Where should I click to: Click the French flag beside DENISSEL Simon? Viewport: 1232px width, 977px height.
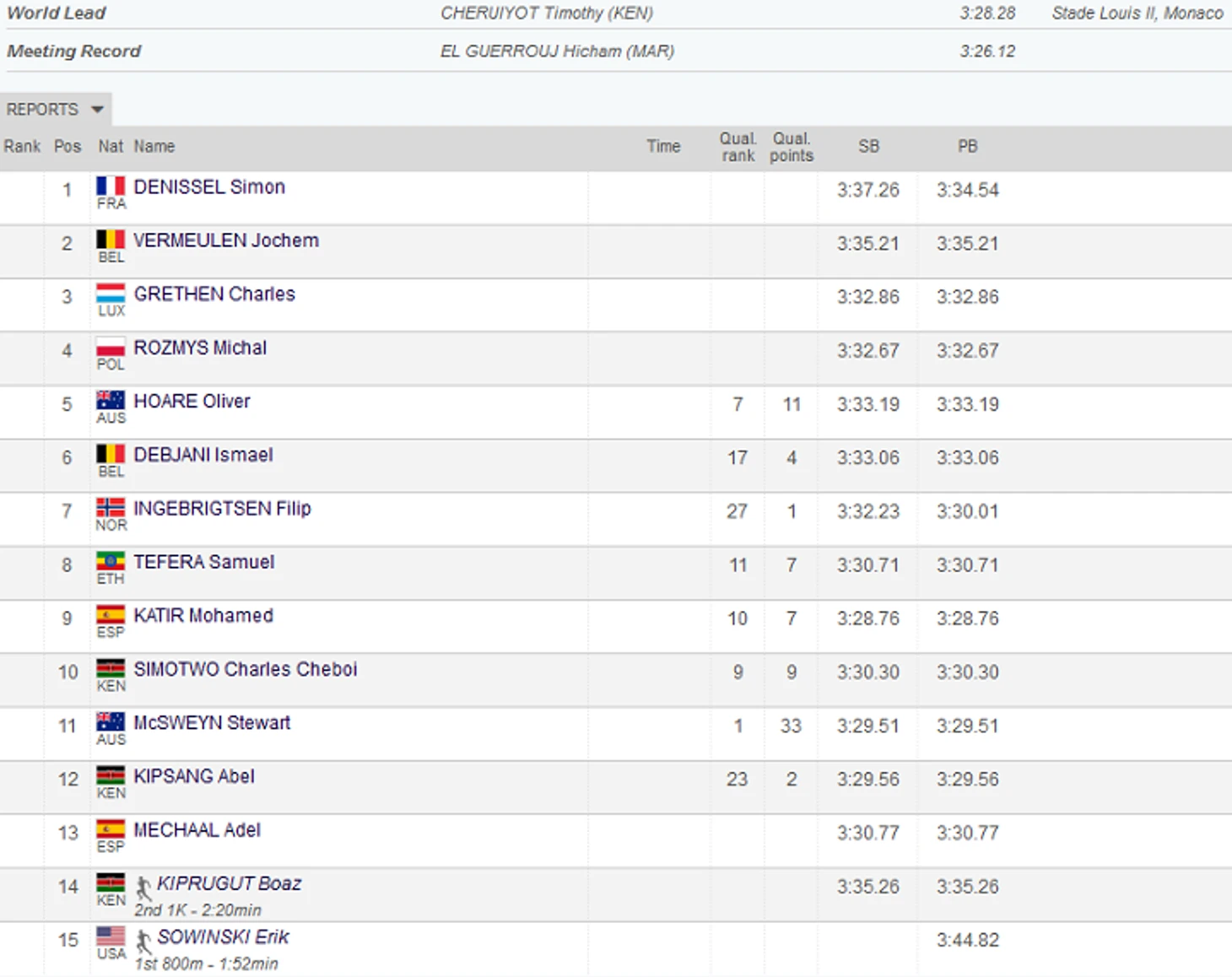(x=111, y=186)
